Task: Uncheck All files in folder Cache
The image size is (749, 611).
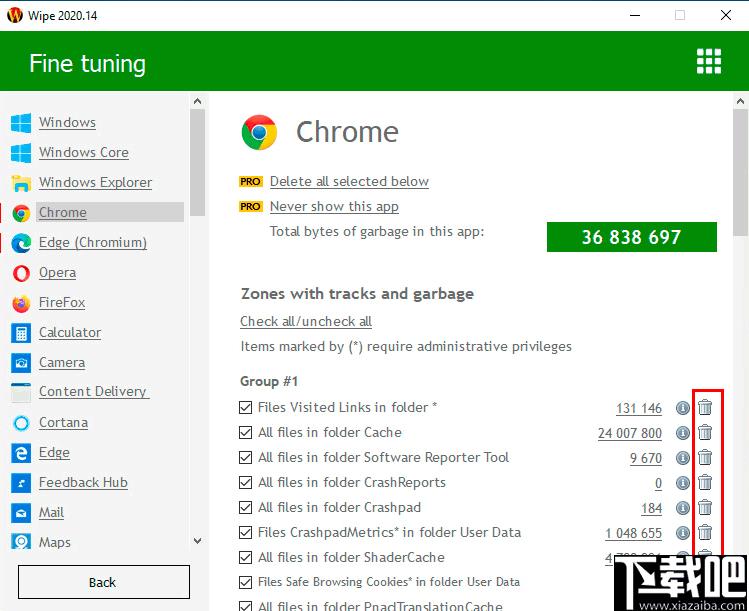Action: (x=246, y=432)
